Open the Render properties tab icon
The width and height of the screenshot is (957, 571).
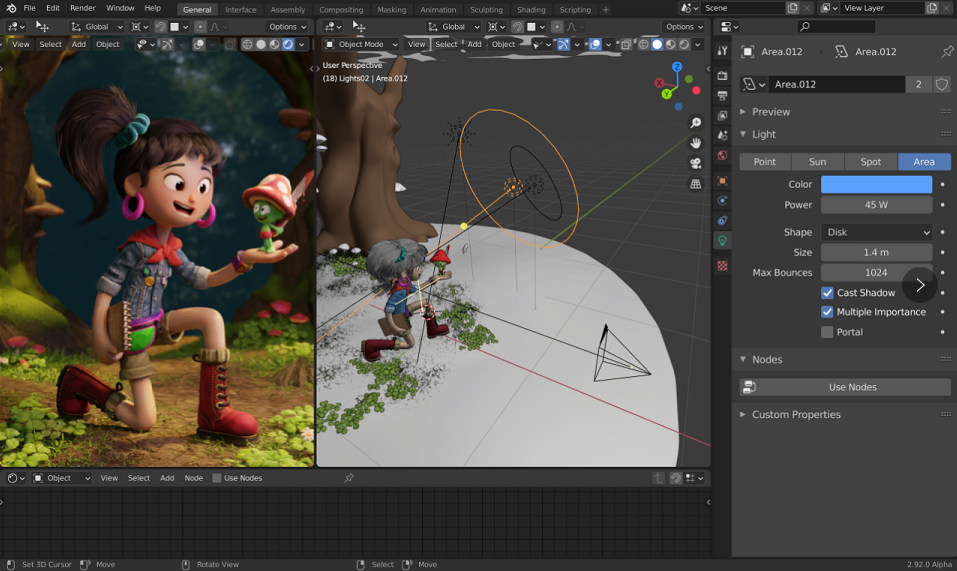coord(723,76)
